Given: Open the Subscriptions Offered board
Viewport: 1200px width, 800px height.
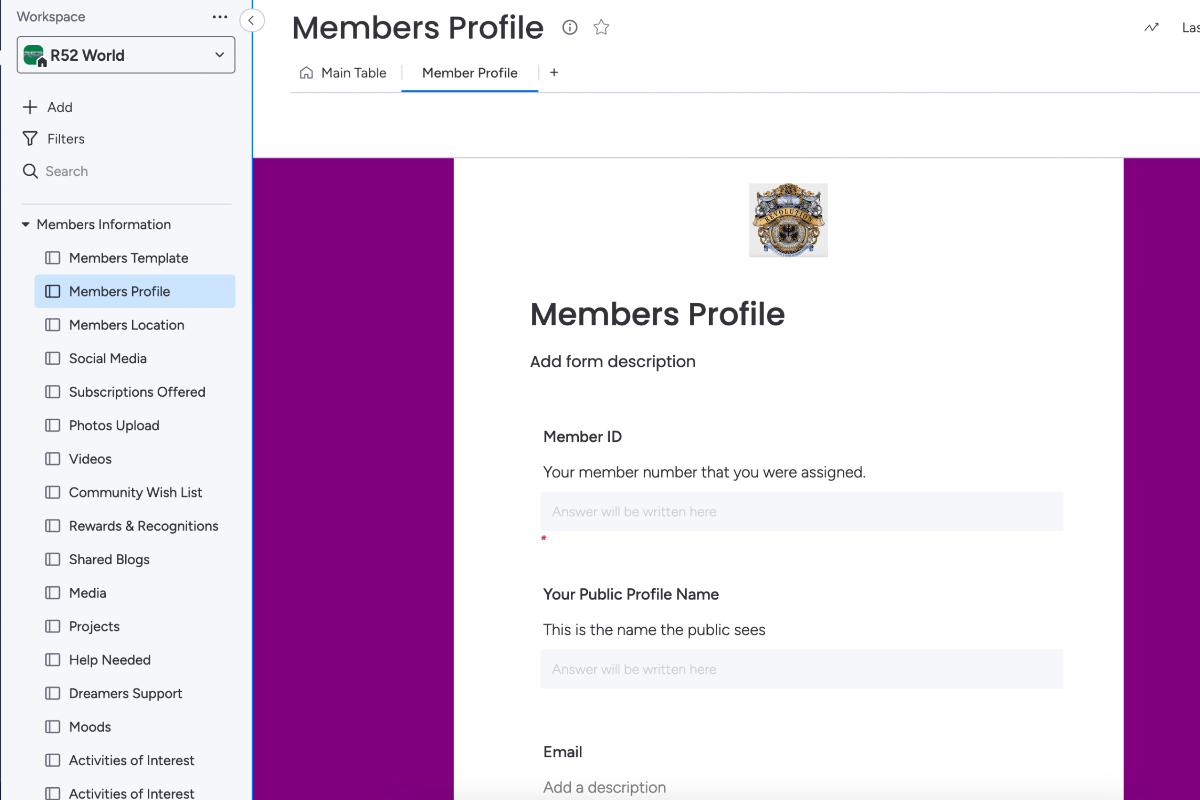Looking at the screenshot, I should (x=135, y=392).
